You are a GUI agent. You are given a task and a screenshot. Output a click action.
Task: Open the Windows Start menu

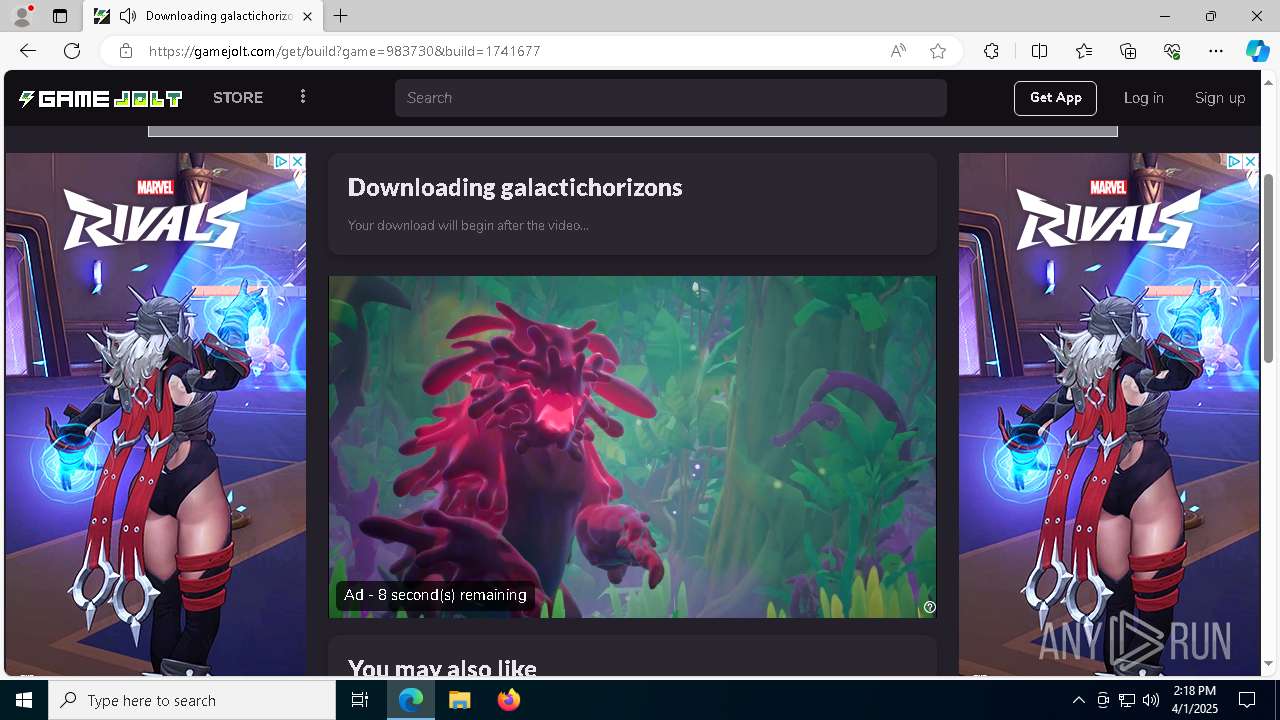24,700
